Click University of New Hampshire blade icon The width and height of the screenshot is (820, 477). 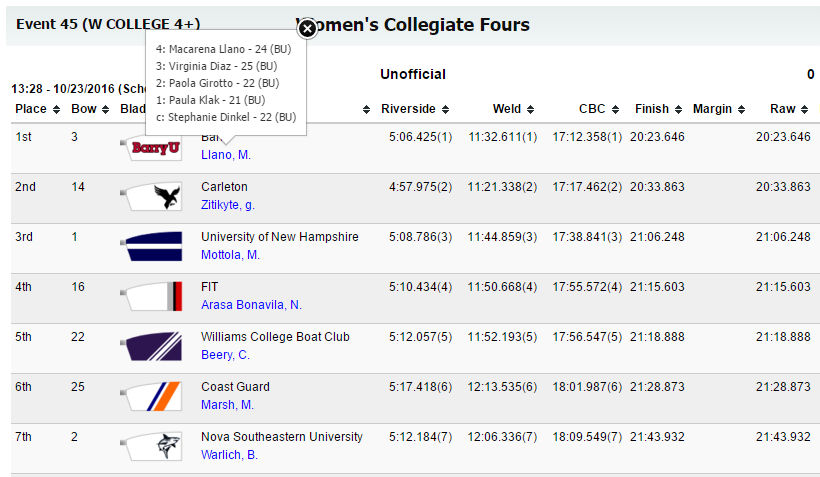[x=151, y=247]
